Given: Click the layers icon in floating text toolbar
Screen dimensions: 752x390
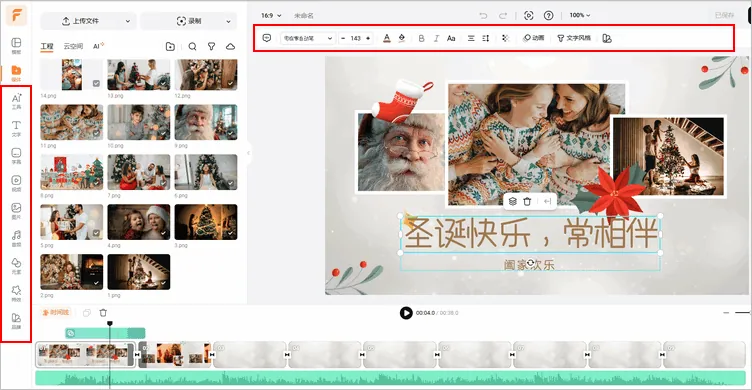Looking at the screenshot, I should click(513, 201).
